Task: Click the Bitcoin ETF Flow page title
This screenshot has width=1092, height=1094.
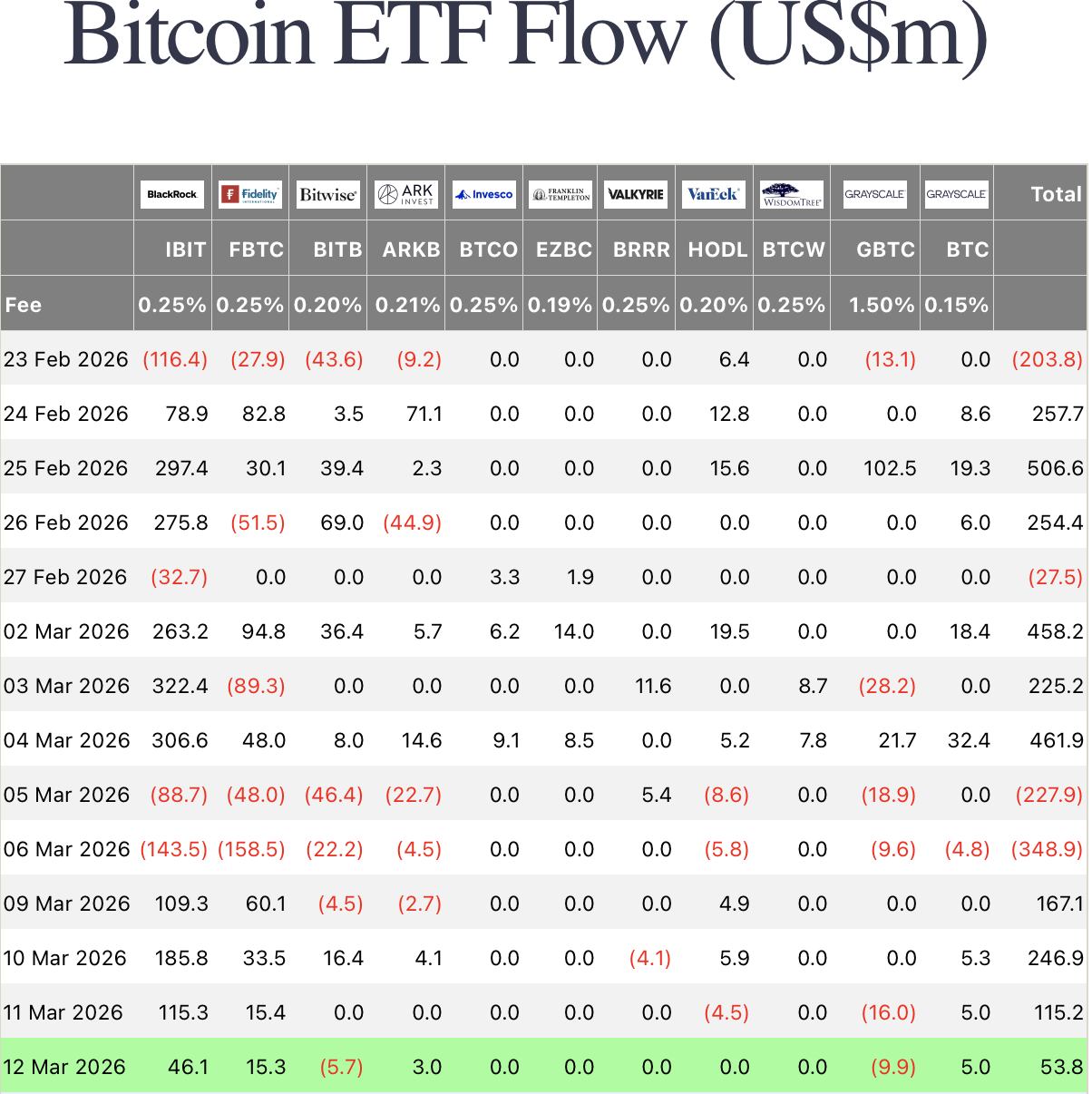Action: [526, 36]
